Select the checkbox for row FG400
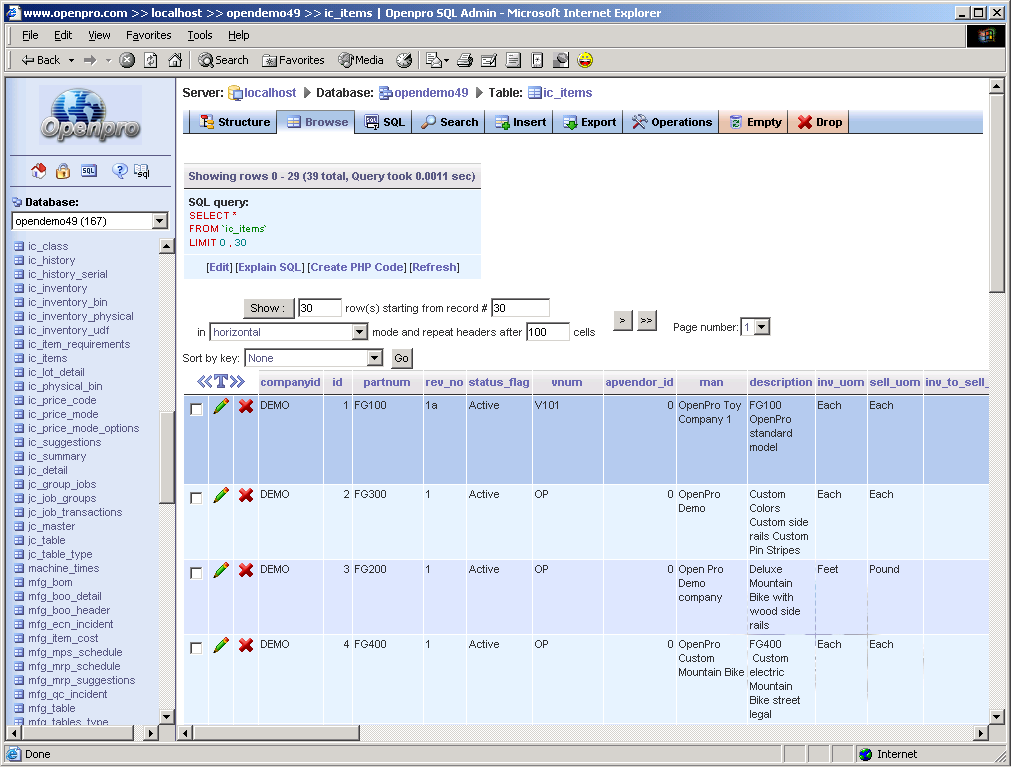The width and height of the screenshot is (1011, 767). click(196, 647)
